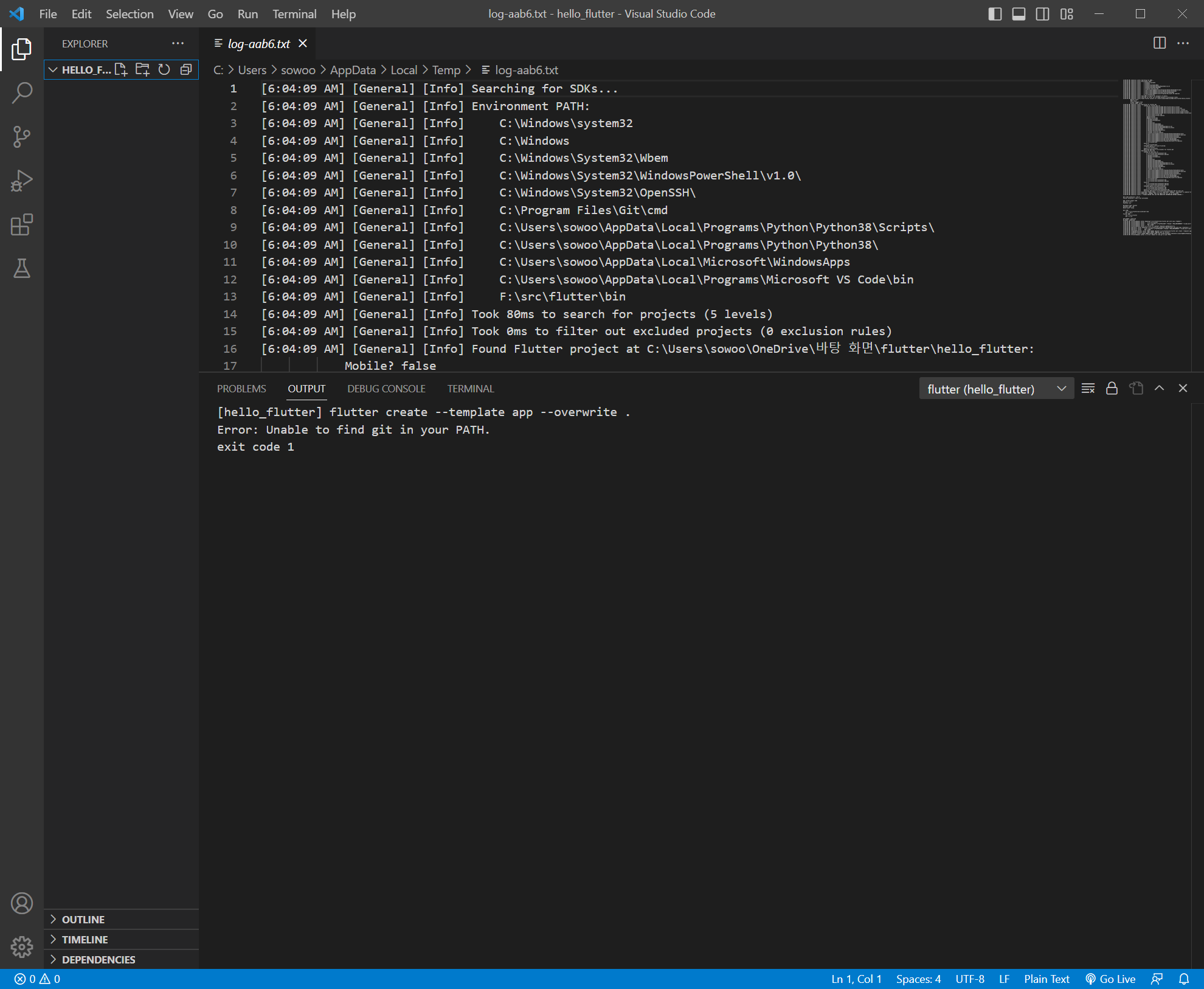Split the editor to the right
Viewport: 1204px width, 989px height.
(1160, 43)
